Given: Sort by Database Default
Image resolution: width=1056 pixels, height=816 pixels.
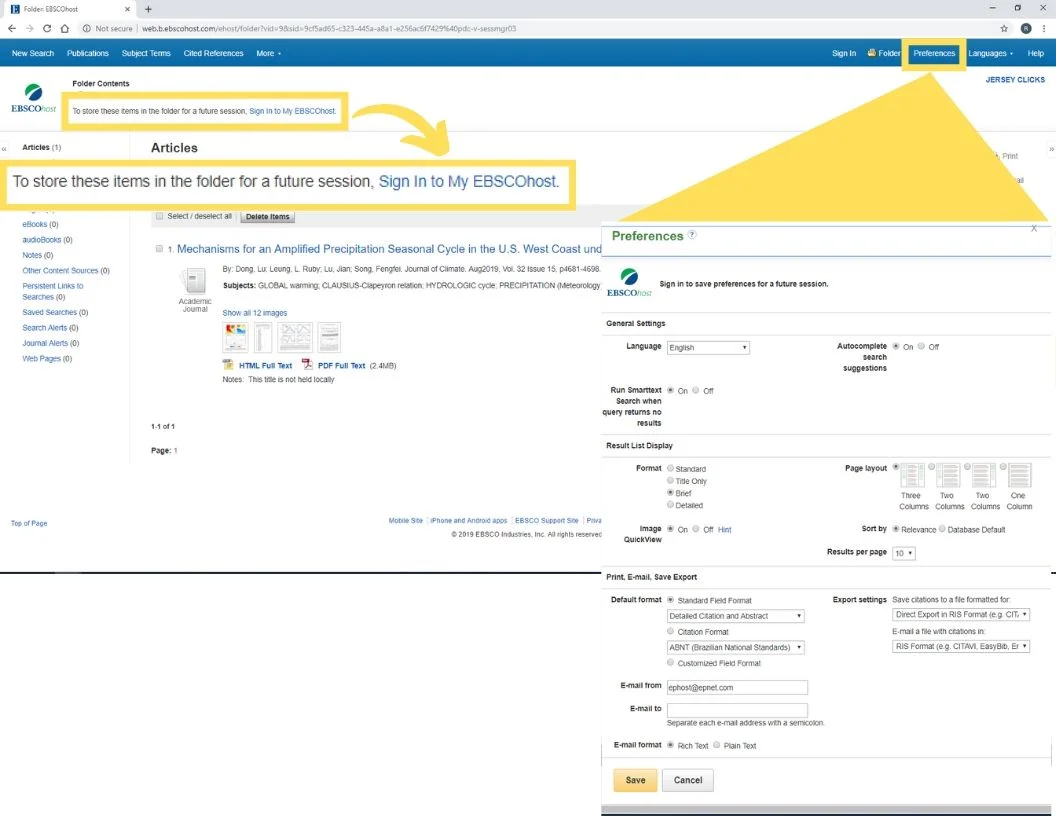Looking at the screenshot, I should pyautogui.click(x=942, y=529).
